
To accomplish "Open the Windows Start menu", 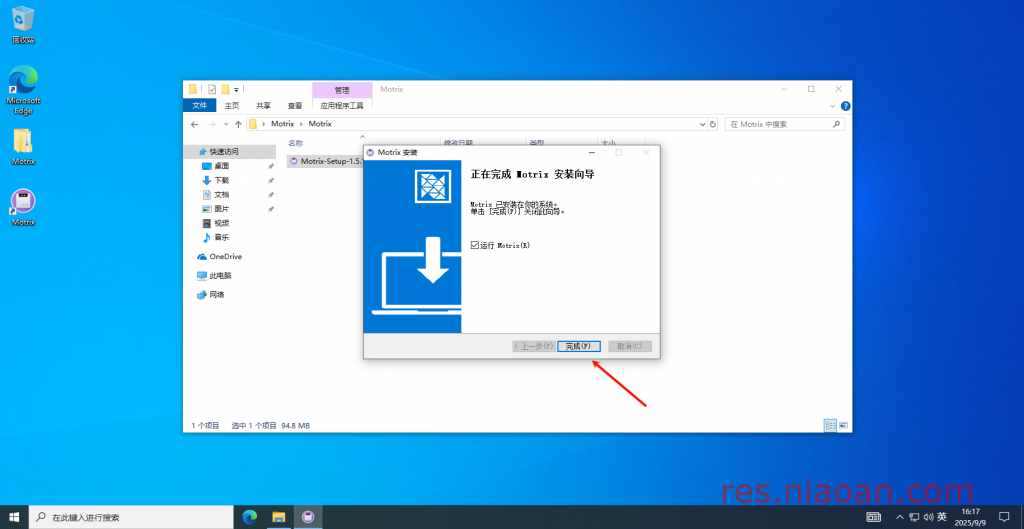I will (x=14, y=517).
